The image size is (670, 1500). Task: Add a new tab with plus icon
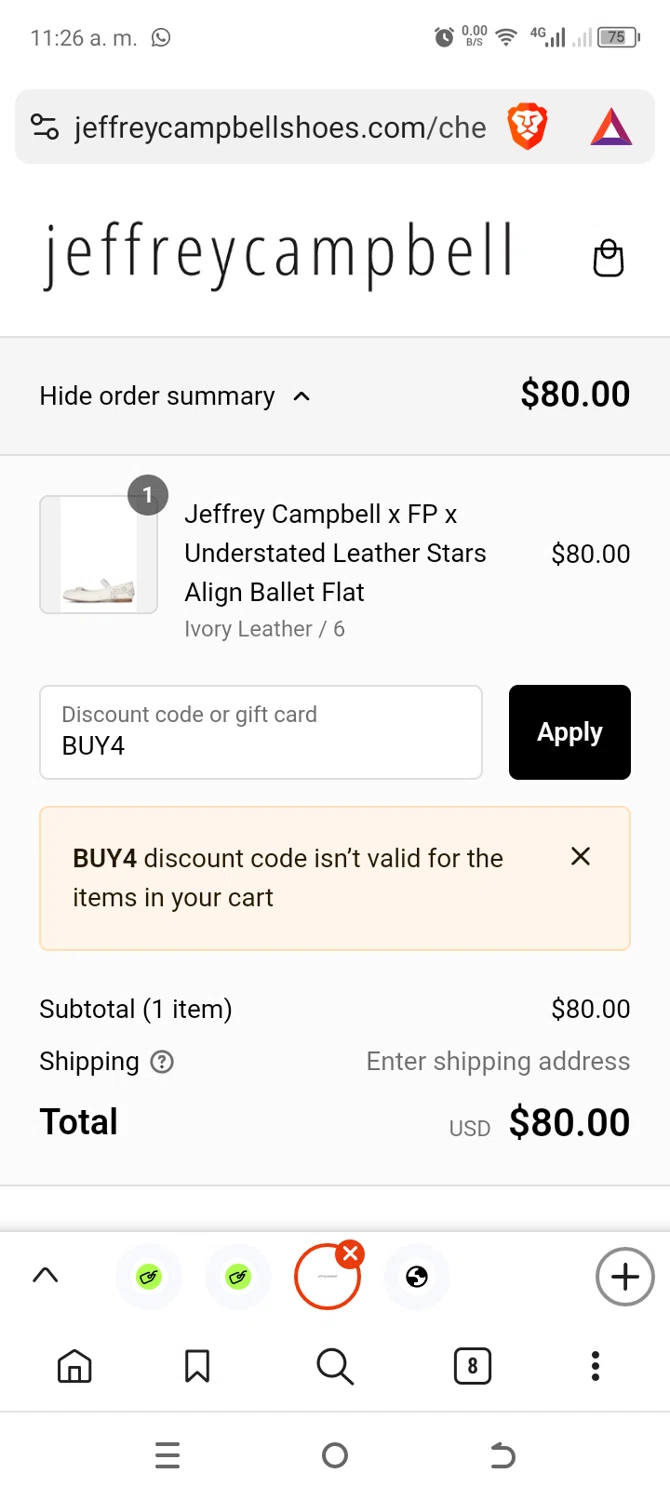tap(624, 1277)
